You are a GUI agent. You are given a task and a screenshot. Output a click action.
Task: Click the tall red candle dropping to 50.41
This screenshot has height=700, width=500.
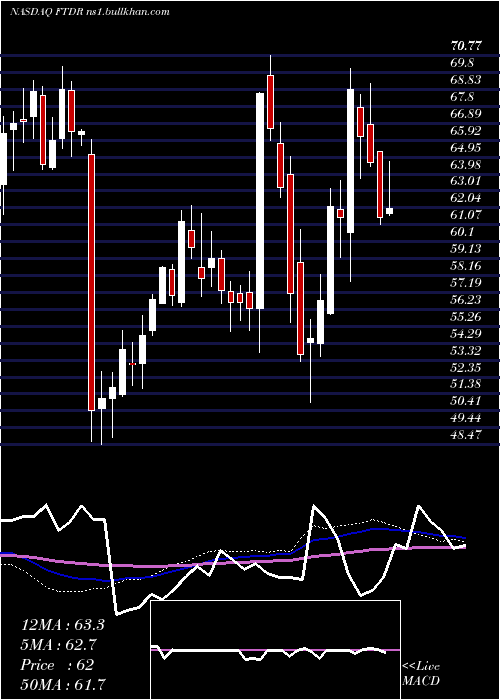point(91,282)
